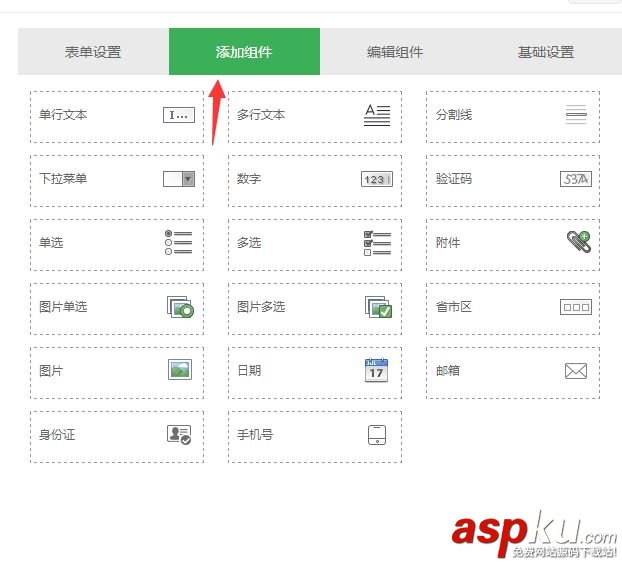Add a 验证码 component
622x564 pixels.
coord(513,181)
